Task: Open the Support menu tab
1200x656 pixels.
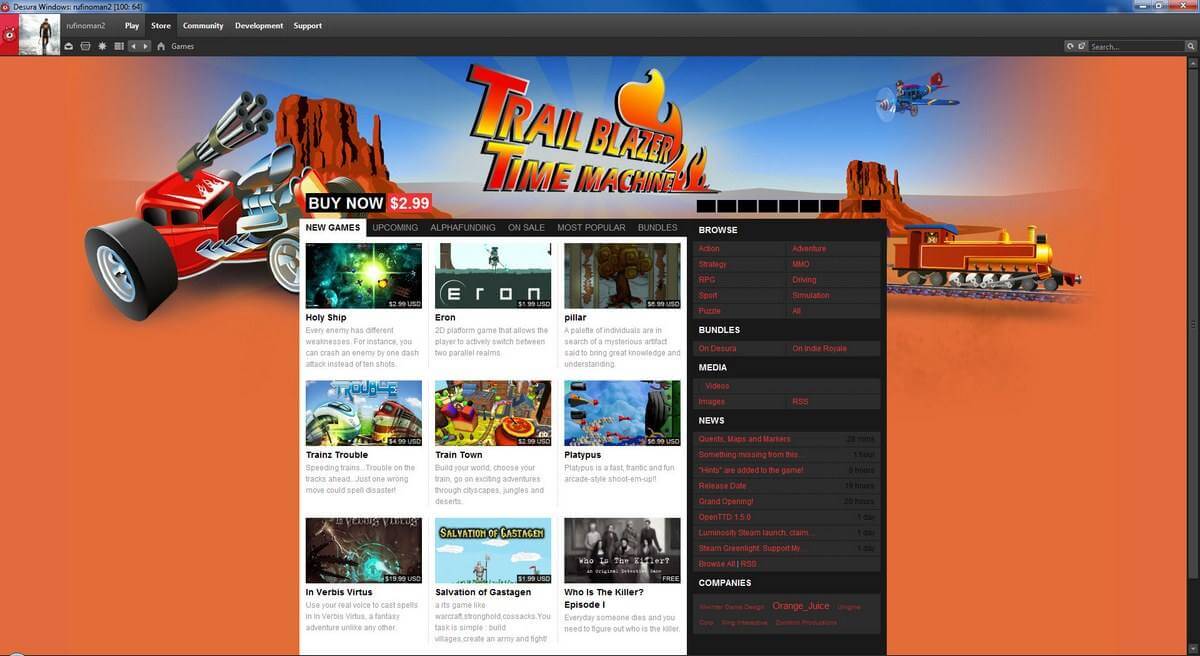Action: 307,26
